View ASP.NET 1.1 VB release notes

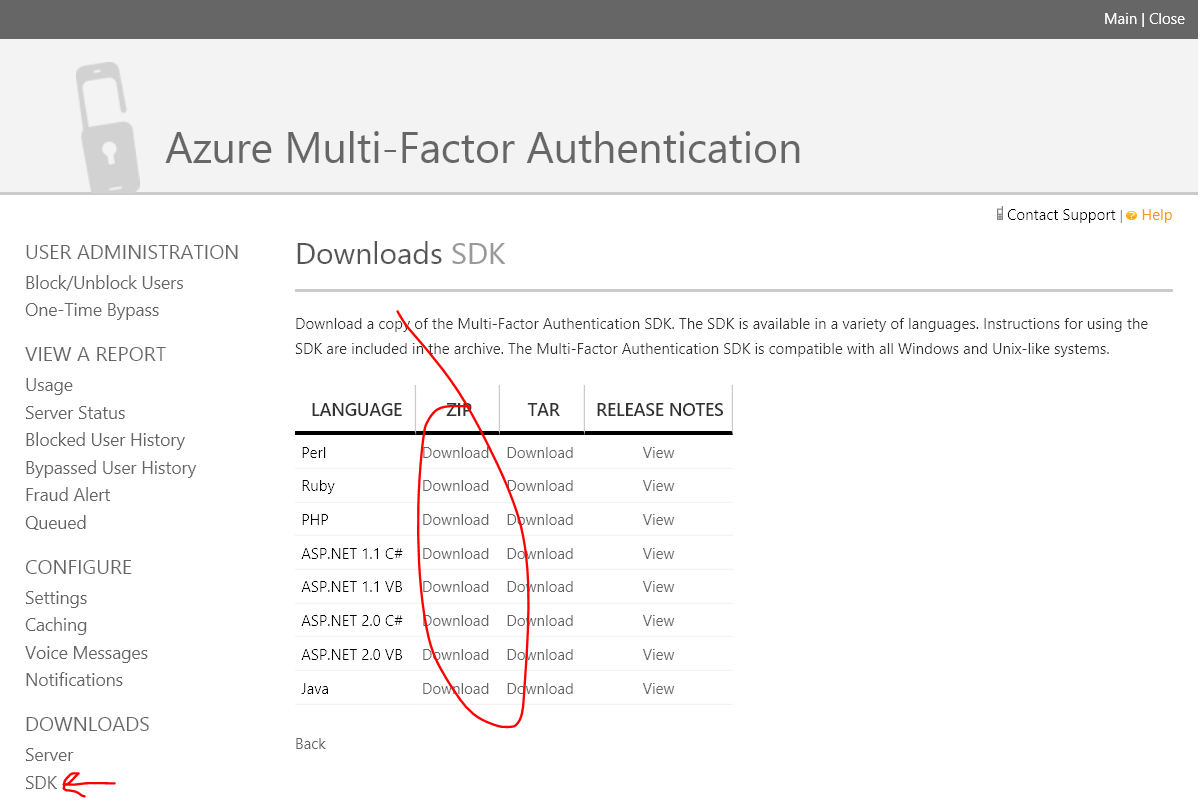coord(658,587)
